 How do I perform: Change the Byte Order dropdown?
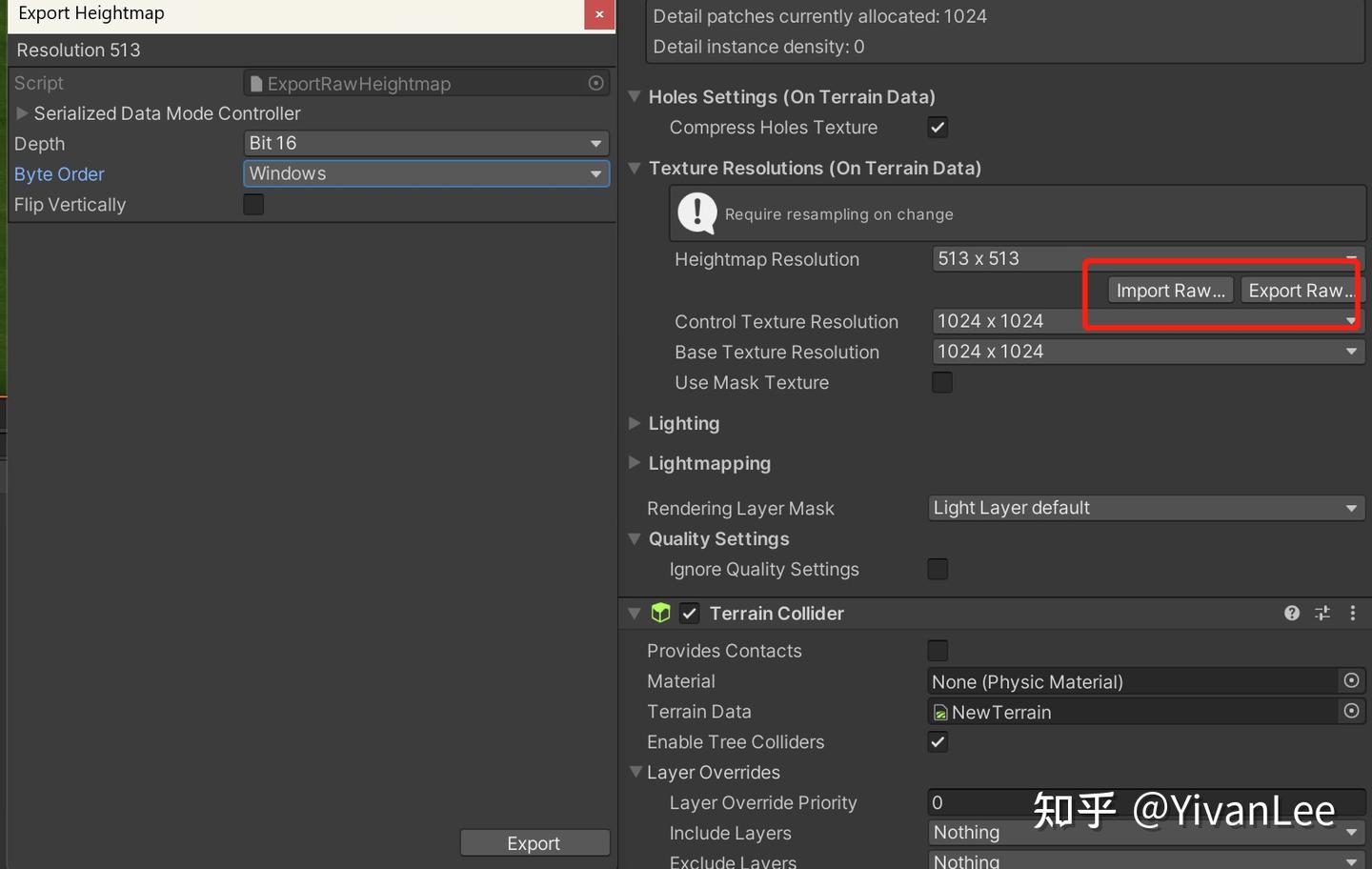426,173
